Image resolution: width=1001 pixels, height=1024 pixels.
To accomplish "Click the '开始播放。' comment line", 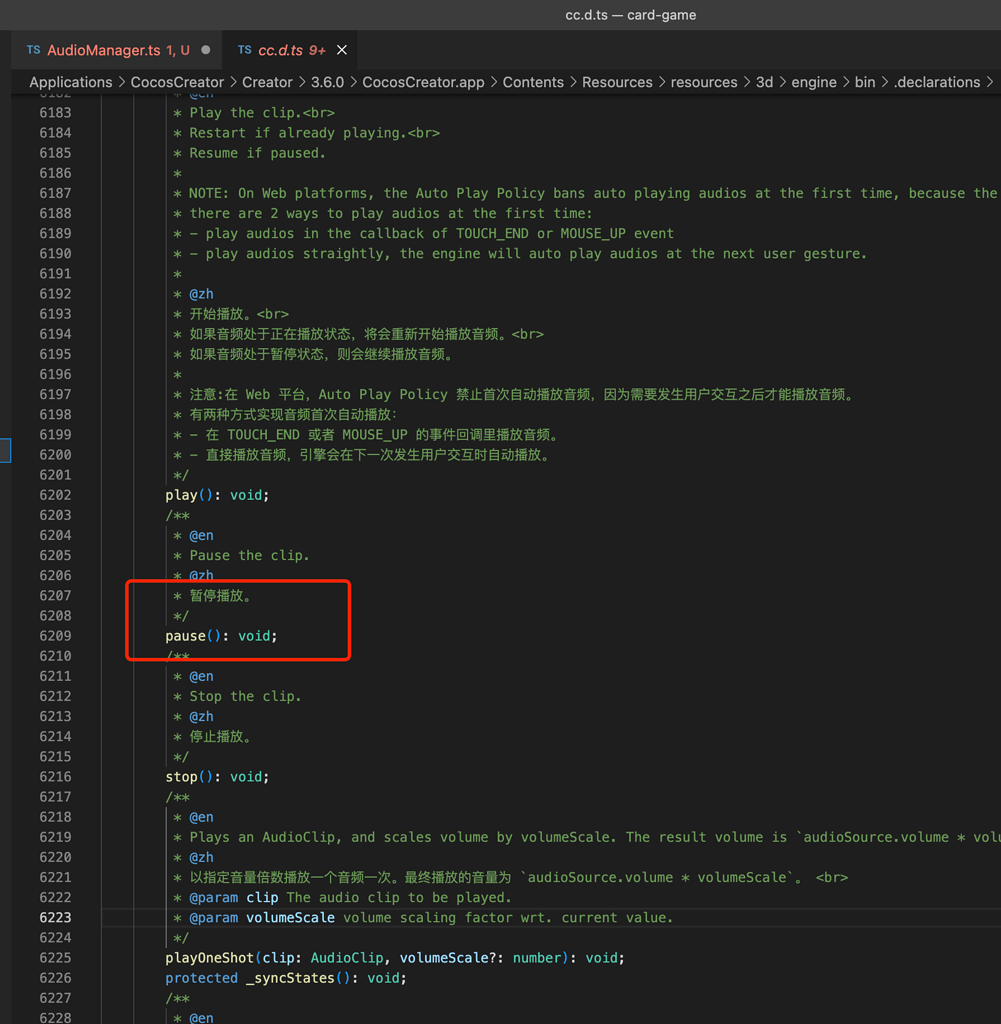I will pos(239,314).
